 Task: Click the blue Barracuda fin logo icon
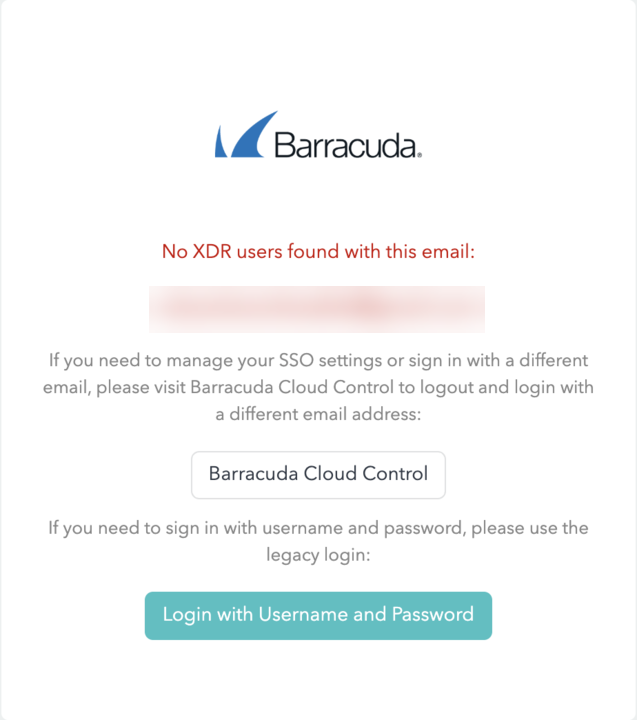point(238,136)
